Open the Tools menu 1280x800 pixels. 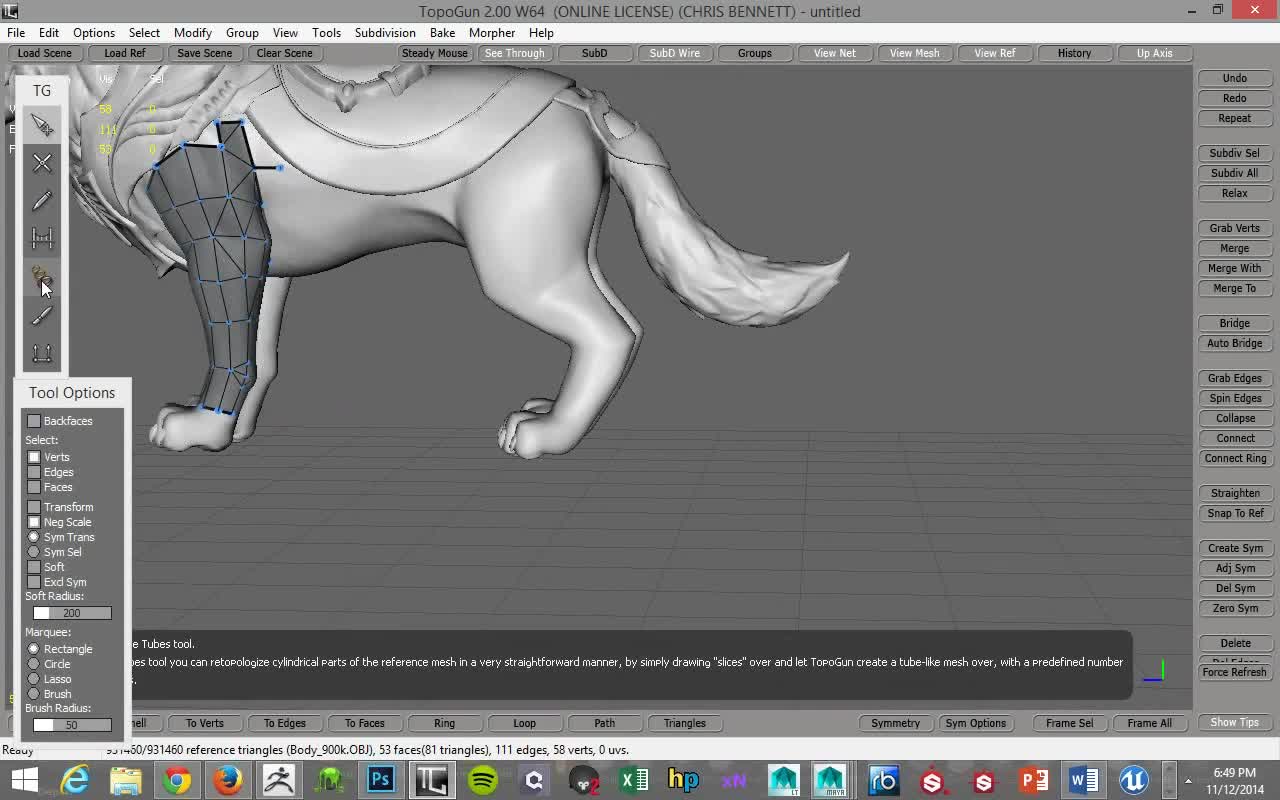click(326, 32)
